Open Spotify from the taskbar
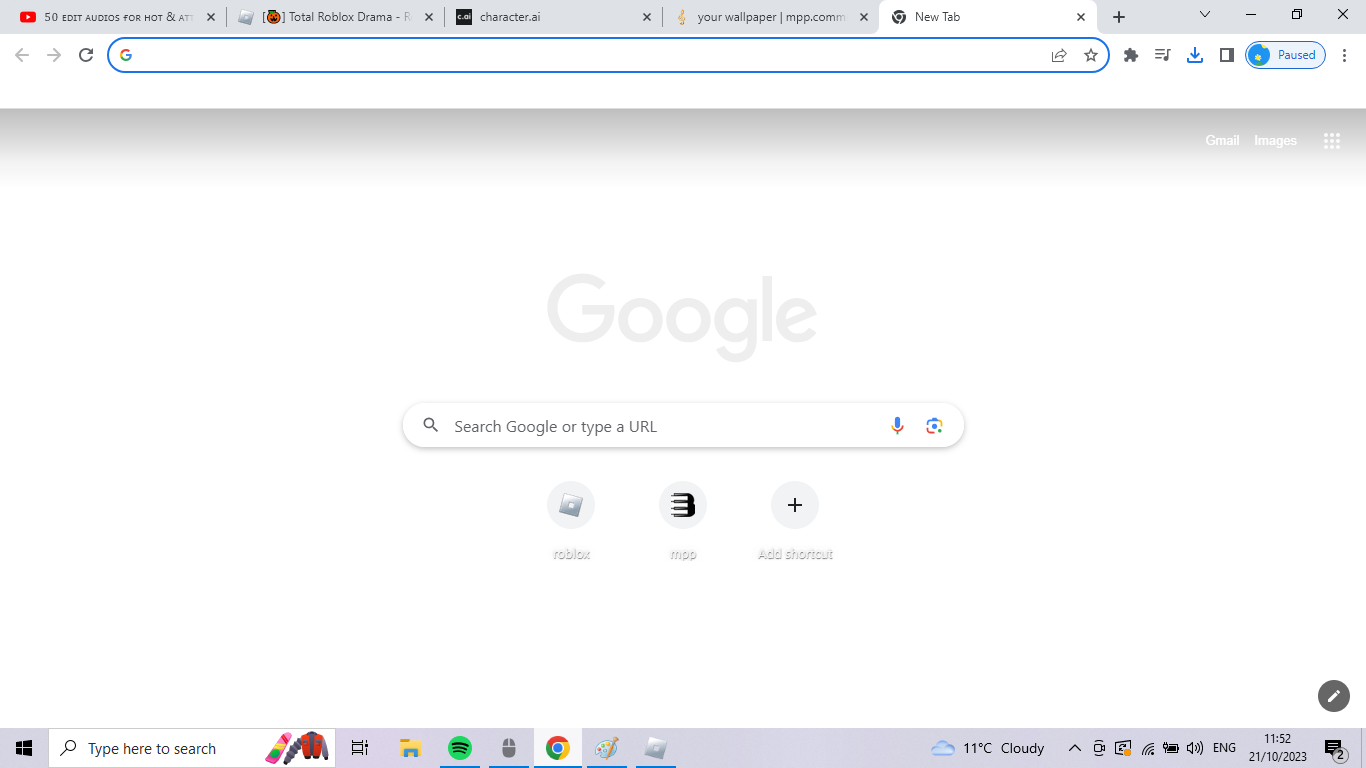The image size is (1366, 768). tap(459, 748)
